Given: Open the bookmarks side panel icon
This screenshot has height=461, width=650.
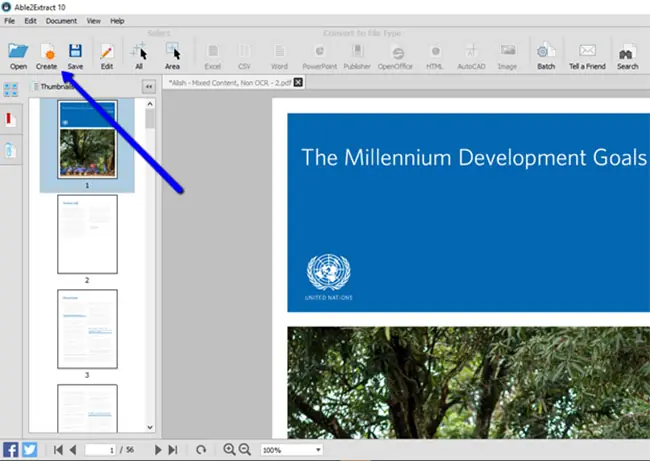Looking at the screenshot, I should click(x=10, y=119).
